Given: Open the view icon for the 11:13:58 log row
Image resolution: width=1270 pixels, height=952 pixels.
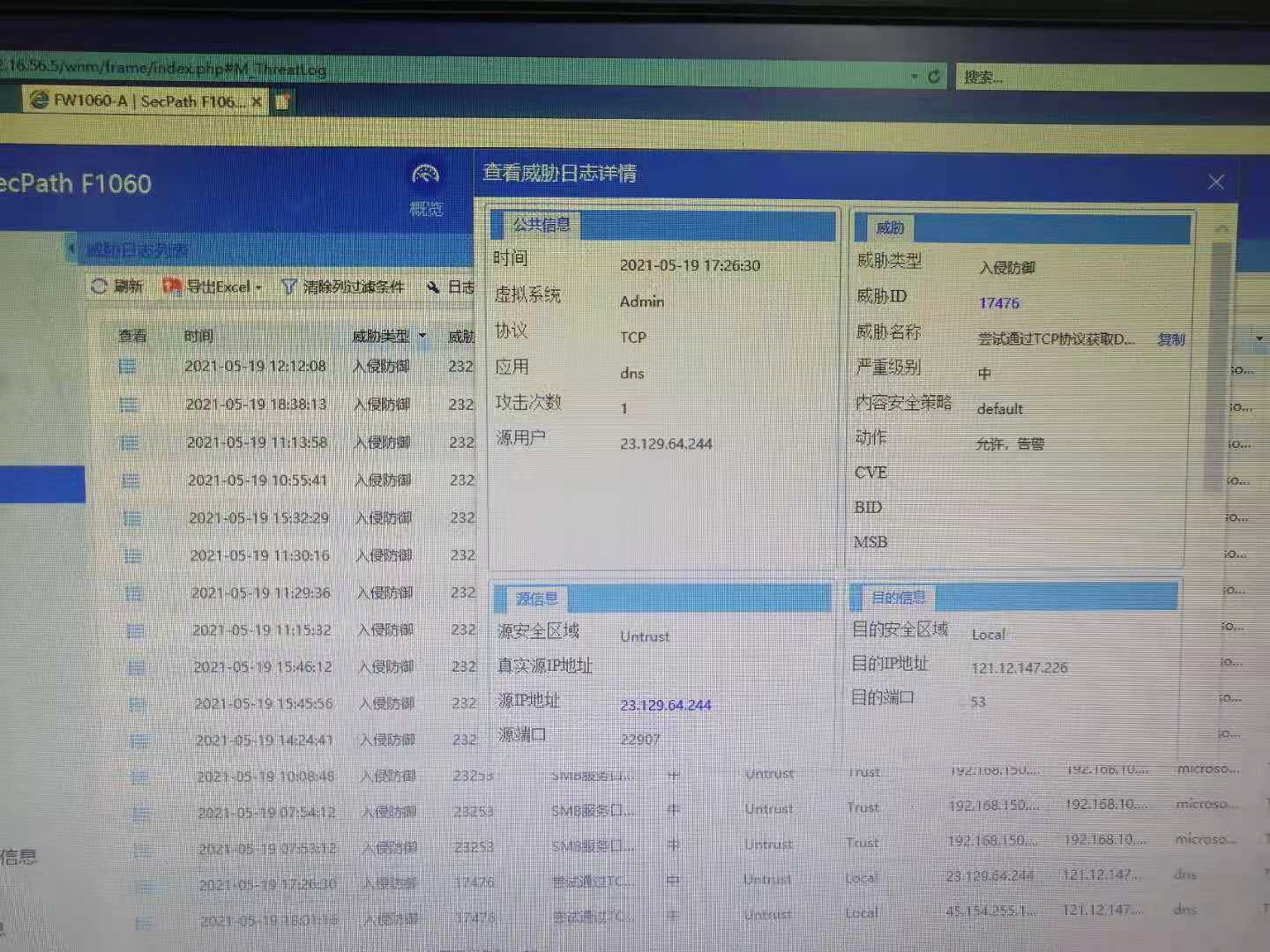Looking at the screenshot, I should click(130, 443).
